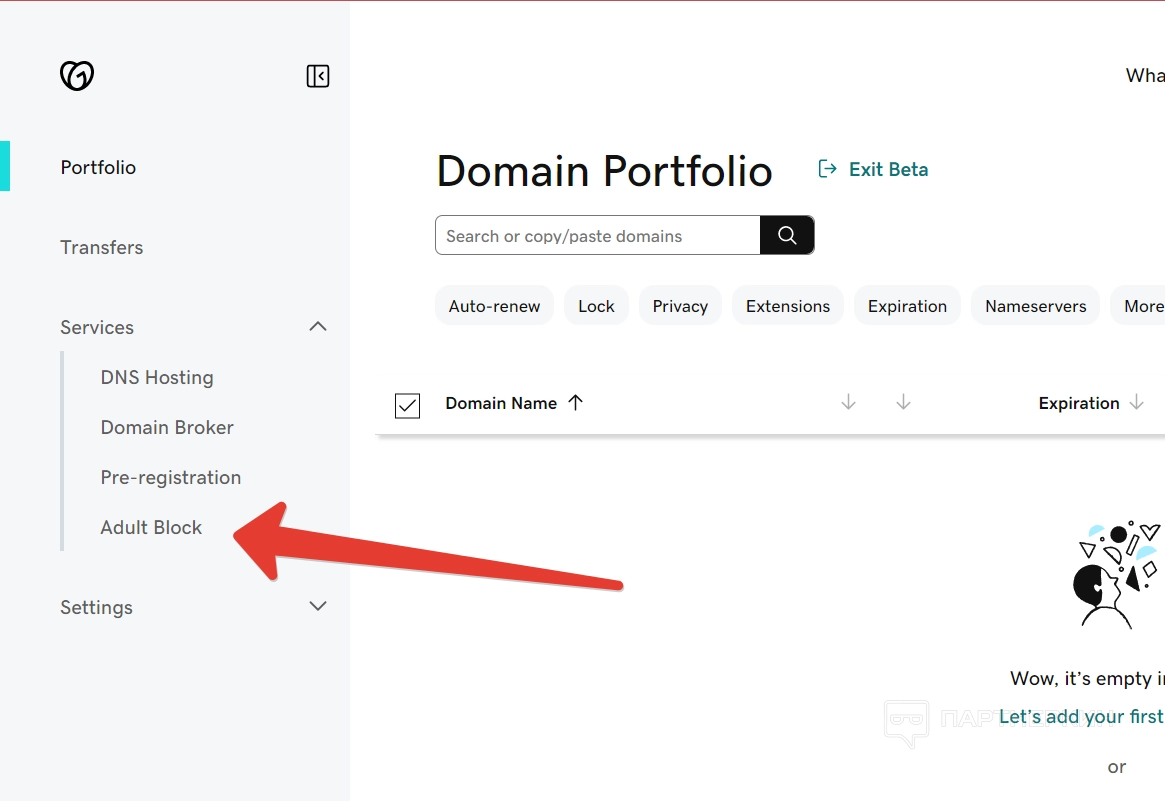This screenshot has height=801, width=1165.
Task: Sort by Expiration arrow icon
Action: pos(1136,402)
